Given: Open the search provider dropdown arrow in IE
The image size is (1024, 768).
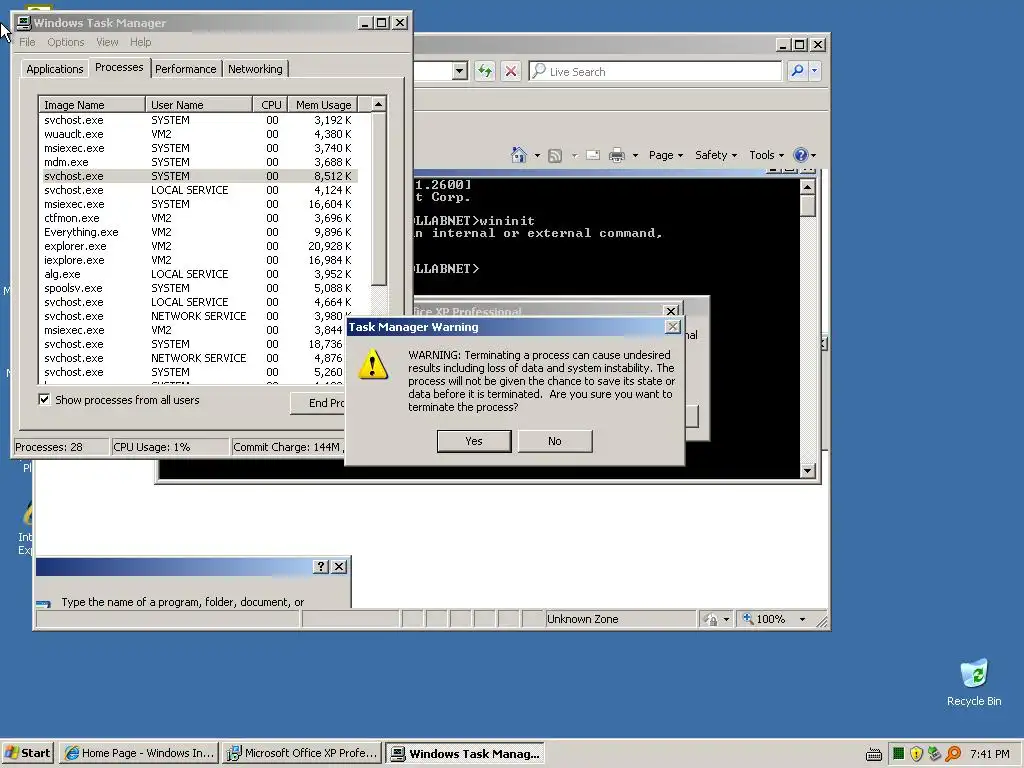Looking at the screenshot, I should click(x=814, y=71).
